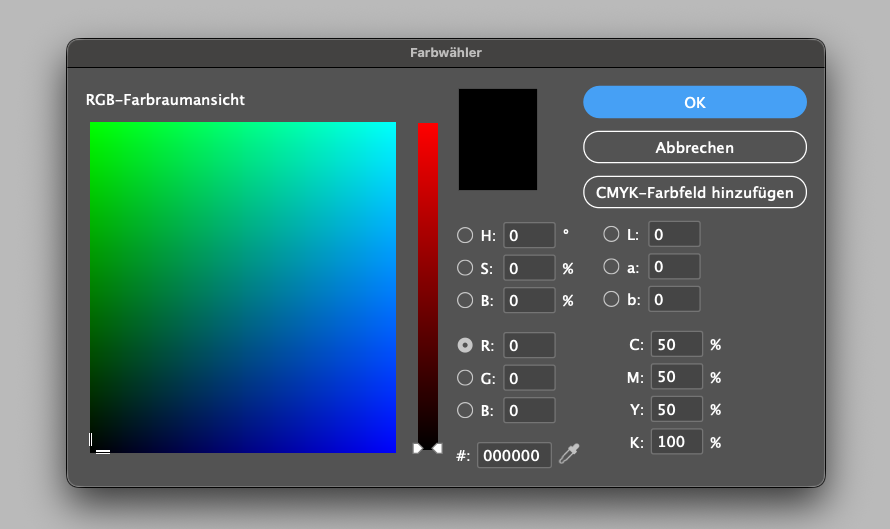Click the L value input field

[x=674, y=234]
